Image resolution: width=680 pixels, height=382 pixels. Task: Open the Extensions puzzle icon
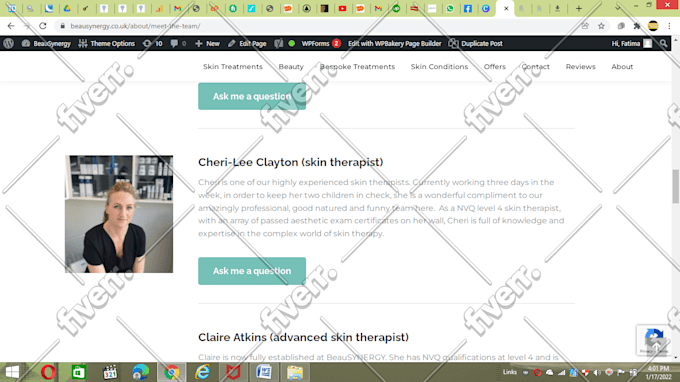click(637, 26)
